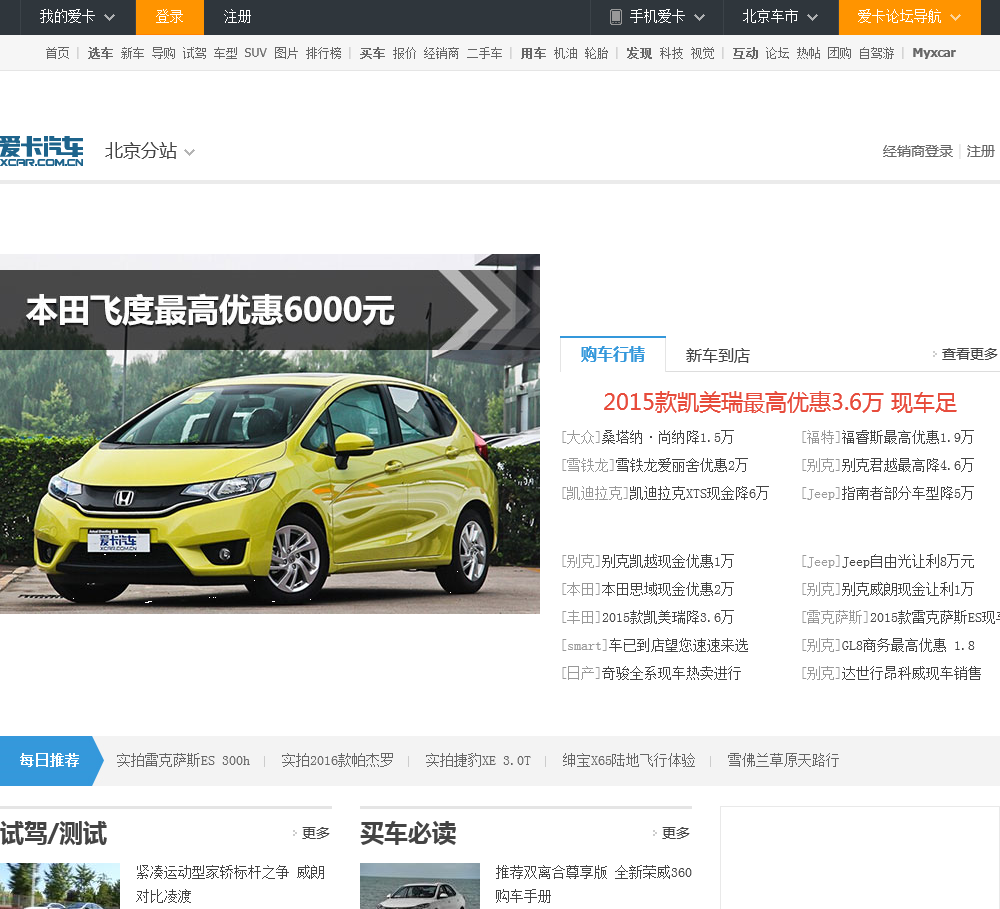Open 福睿斯最高优惠1.9万 article

tap(908, 438)
